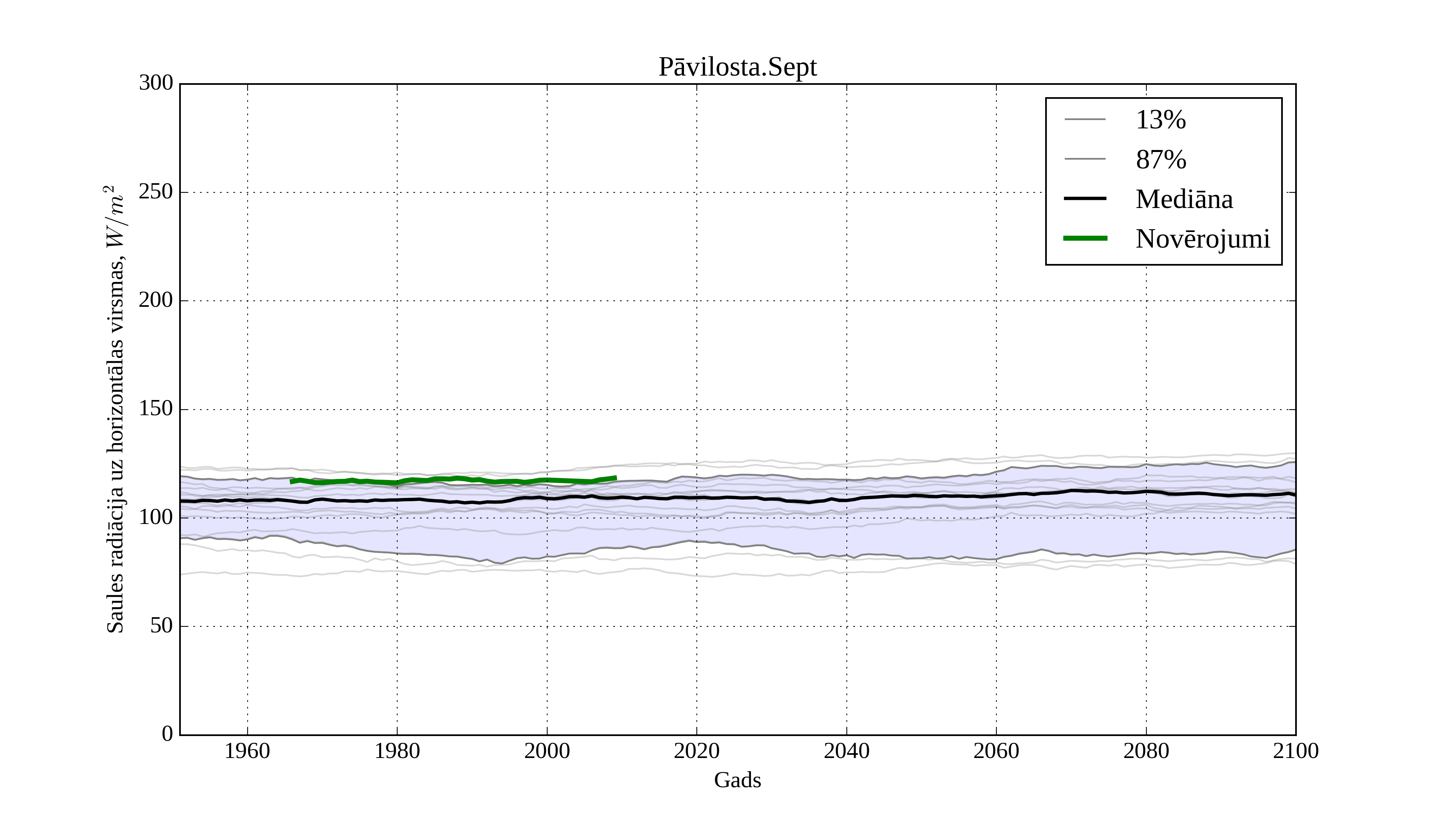
Task: Click the black Mediāna legend line sample
Action: coord(1084,198)
